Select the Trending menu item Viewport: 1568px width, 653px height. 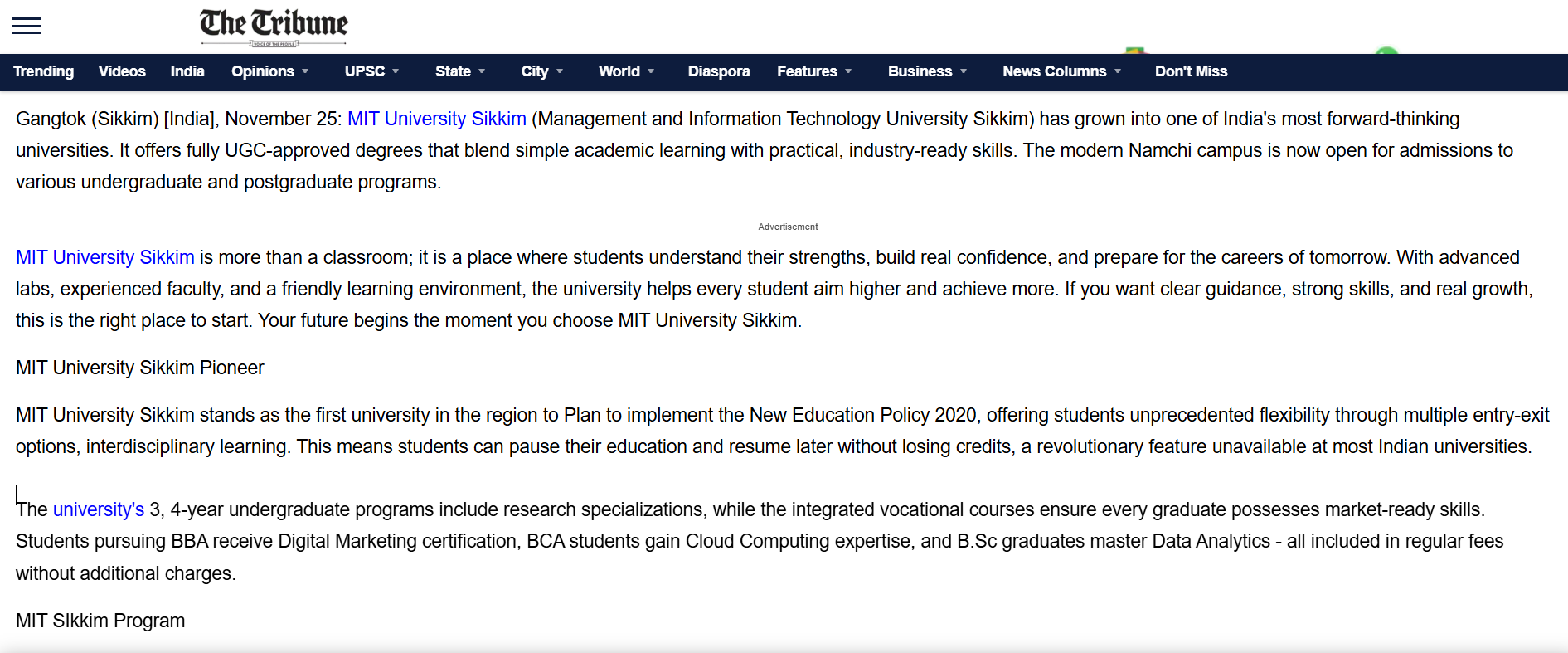click(x=43, y=72)
